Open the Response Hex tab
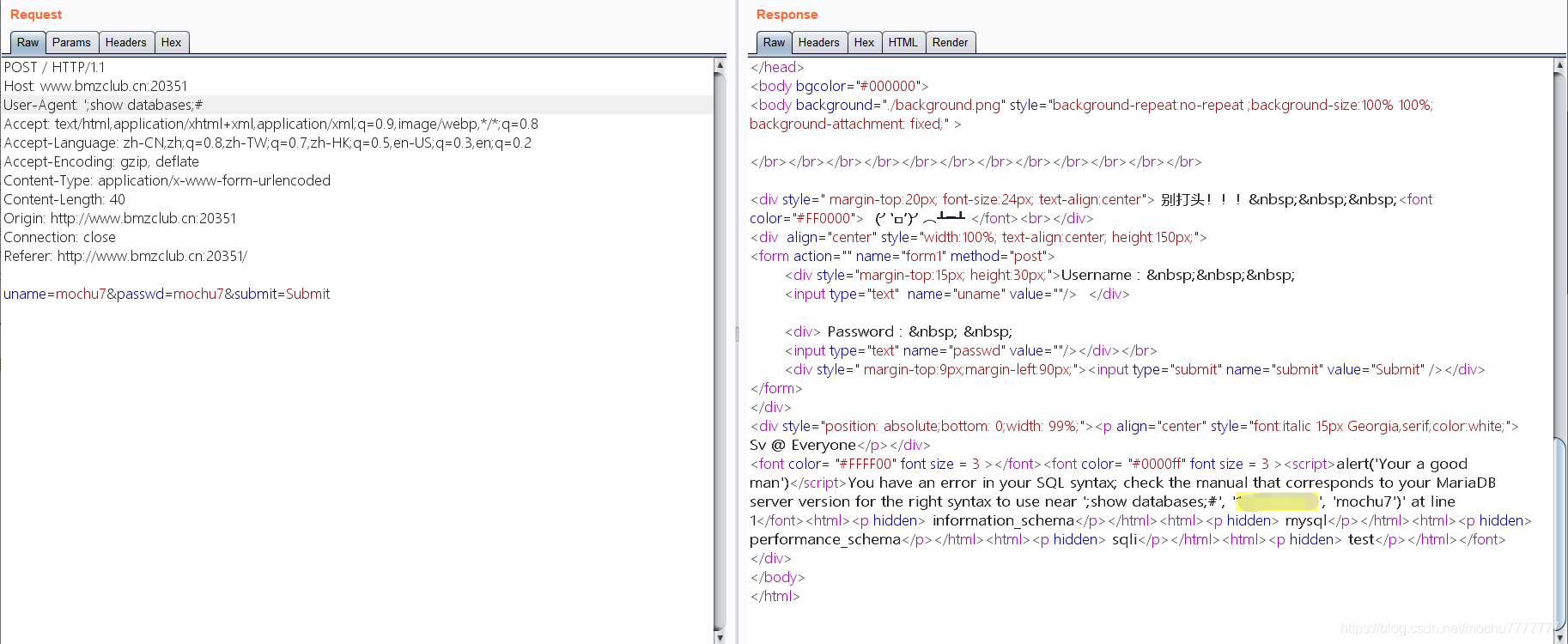The height and width of the screenshot is (644, 1568). pos(865,42)
